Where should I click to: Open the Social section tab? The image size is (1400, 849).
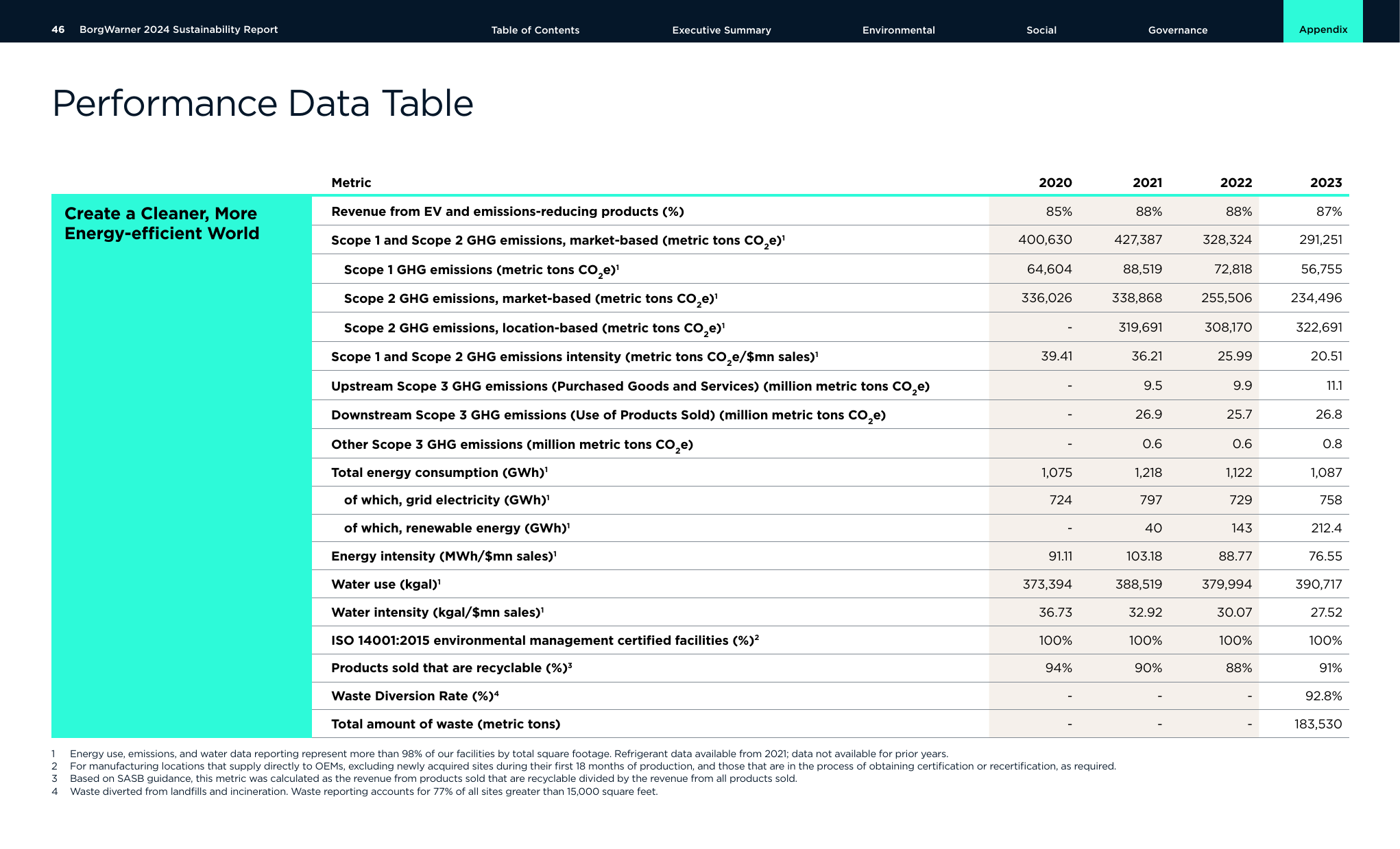pyautogui.click(x=1041, y=30)
